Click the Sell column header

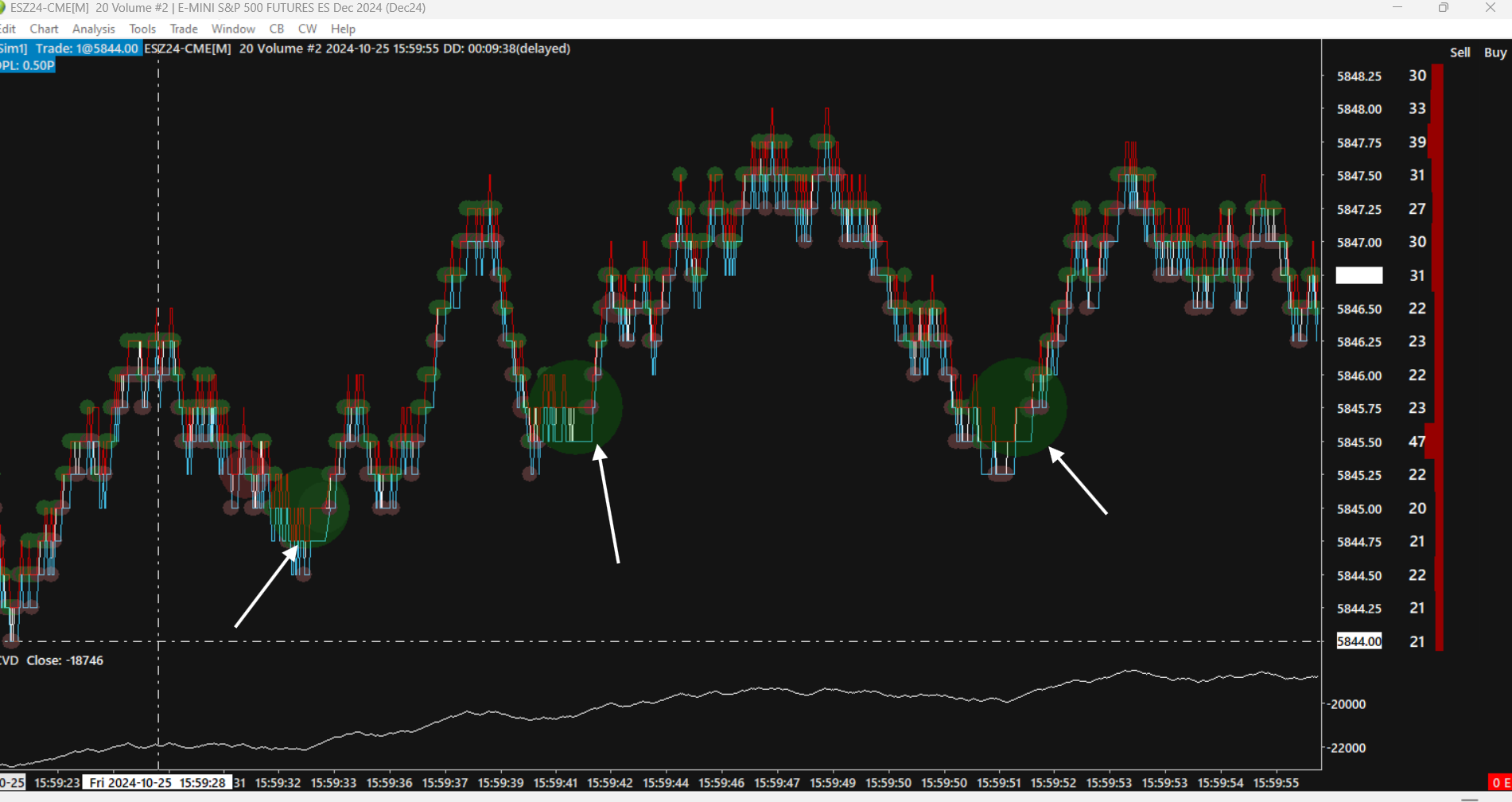(x=1460, y=53)
